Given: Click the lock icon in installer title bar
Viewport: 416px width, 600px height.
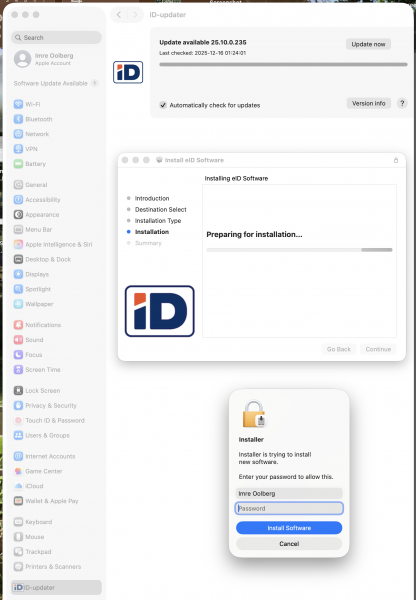Looking at the screenshot, I should tap(396, 160).
